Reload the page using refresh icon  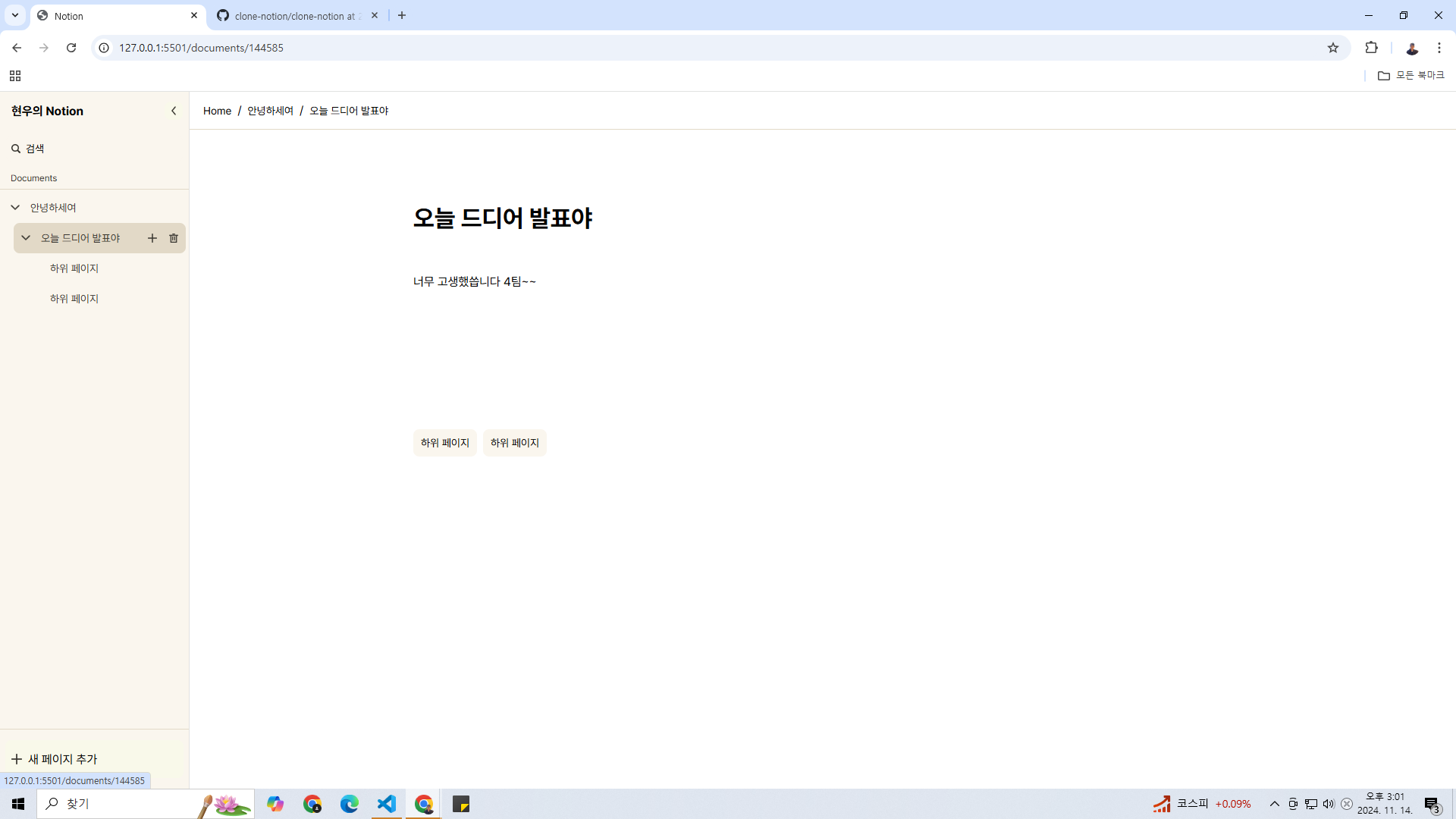(71, 48)
